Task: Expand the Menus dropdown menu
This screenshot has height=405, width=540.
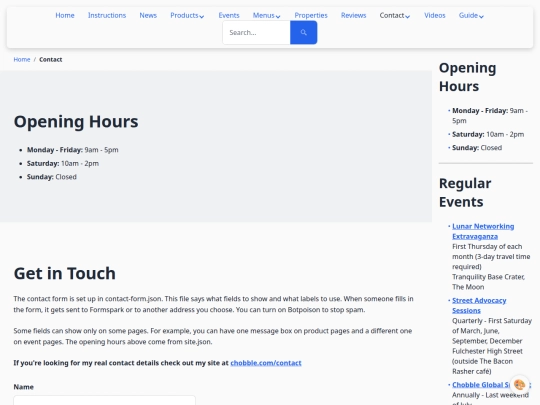Action: 267,15
